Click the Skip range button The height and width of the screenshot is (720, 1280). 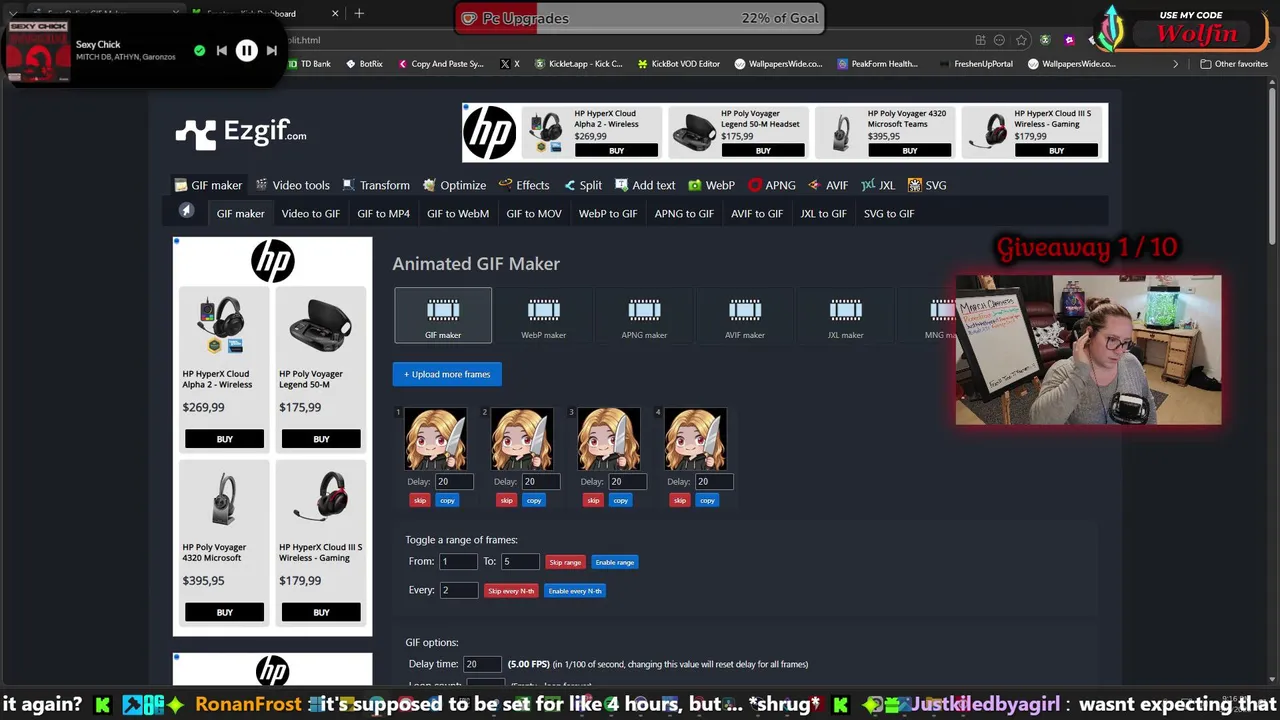[565, 562]
